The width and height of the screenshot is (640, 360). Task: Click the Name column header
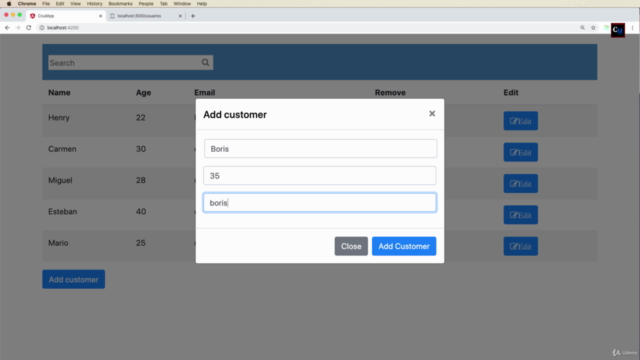pos(59,93)
